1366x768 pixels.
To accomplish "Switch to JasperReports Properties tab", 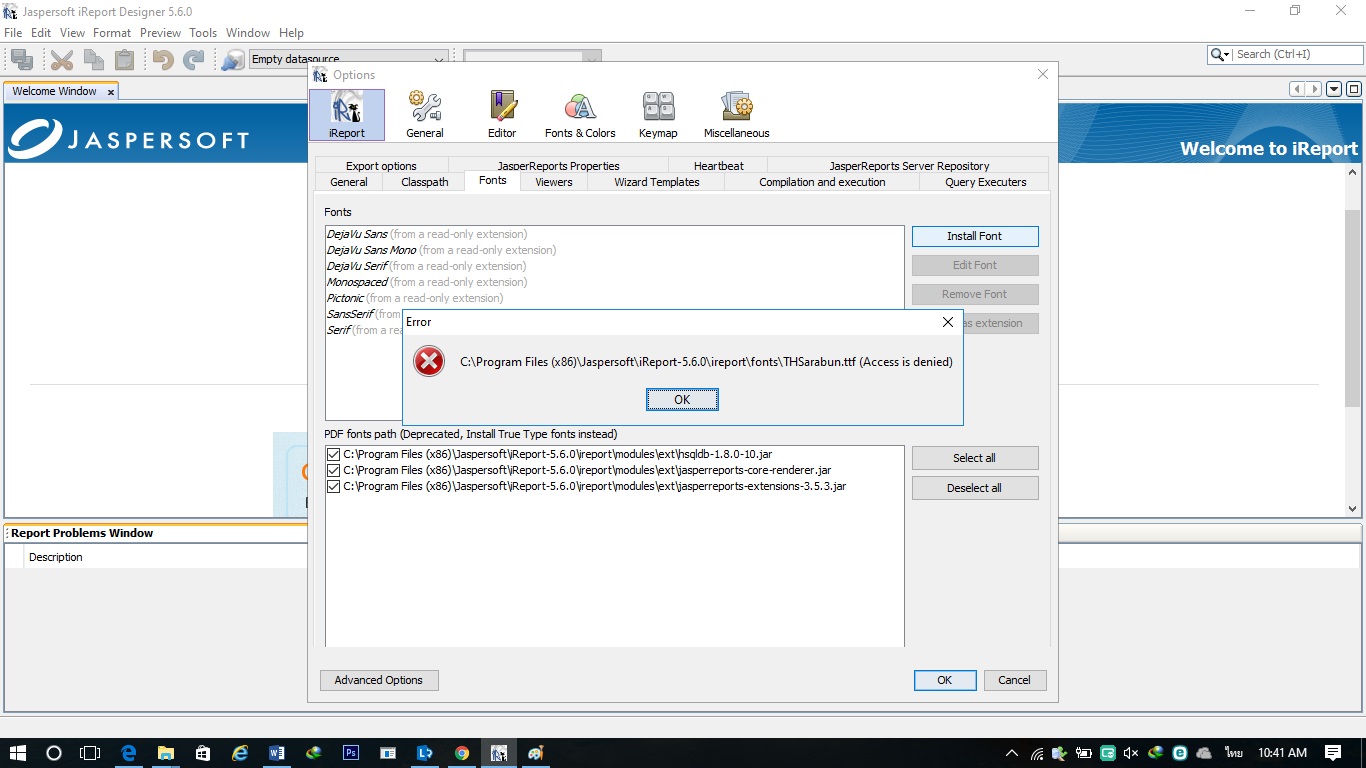I will coord(558,166).
